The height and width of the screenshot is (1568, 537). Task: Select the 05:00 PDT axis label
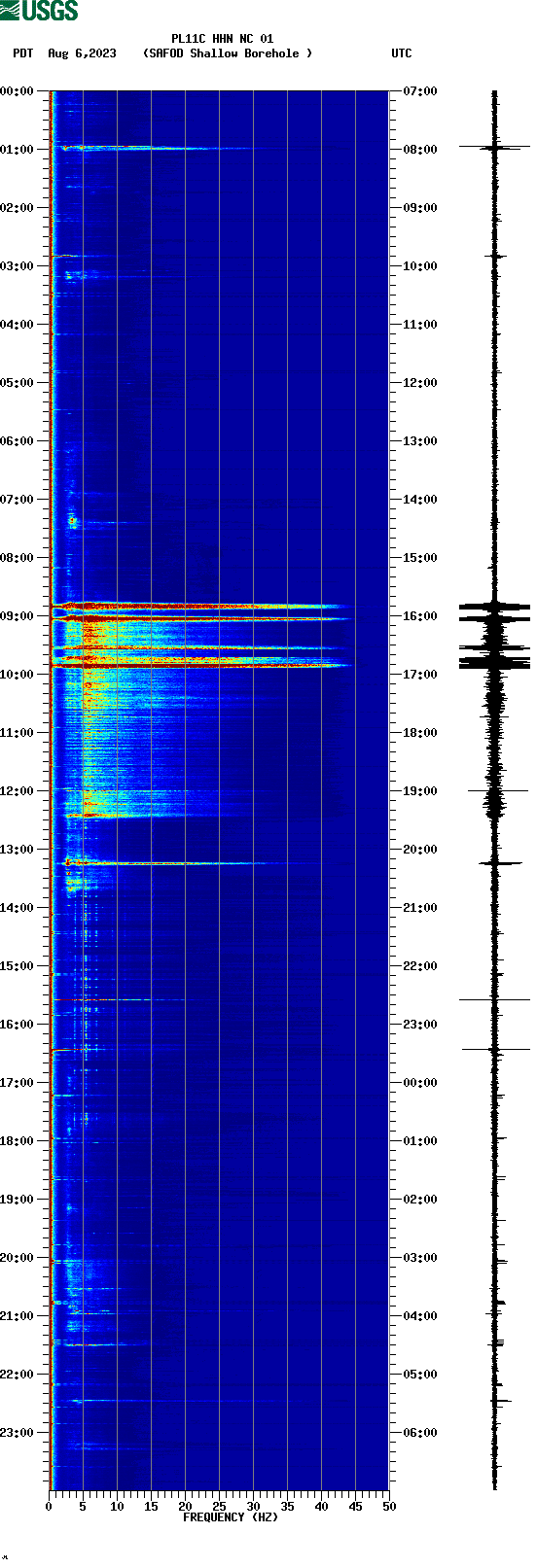click(17, 383)
